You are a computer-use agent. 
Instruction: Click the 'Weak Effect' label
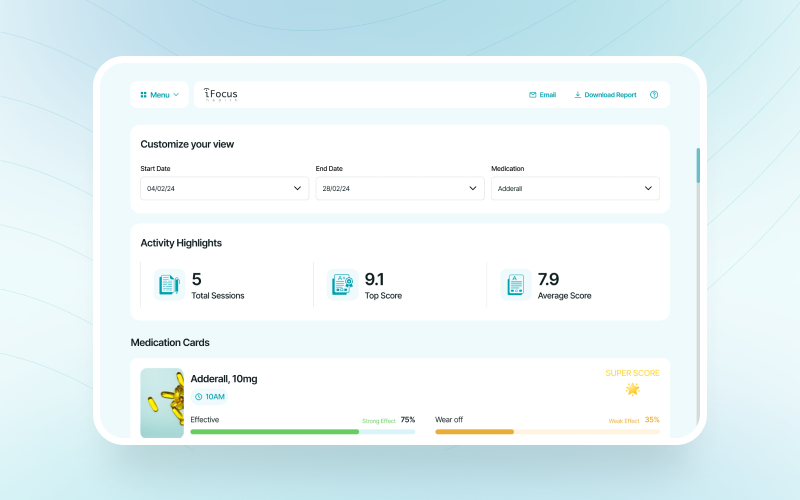[x=624, y=421]
